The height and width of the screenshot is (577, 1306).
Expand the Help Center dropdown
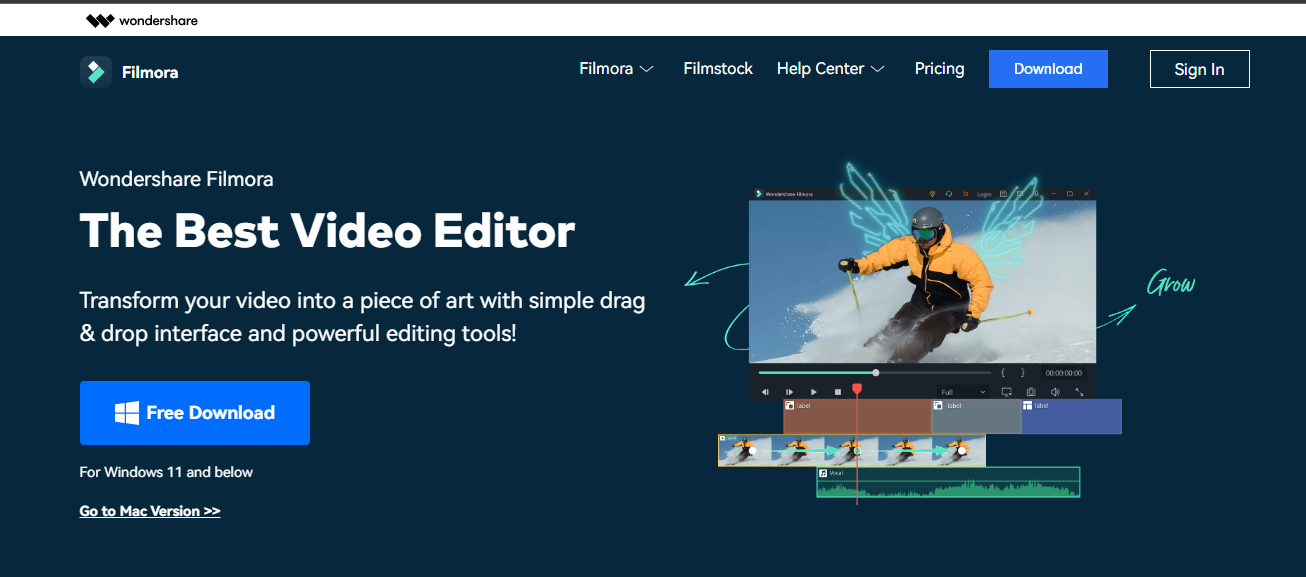(831, 69)
